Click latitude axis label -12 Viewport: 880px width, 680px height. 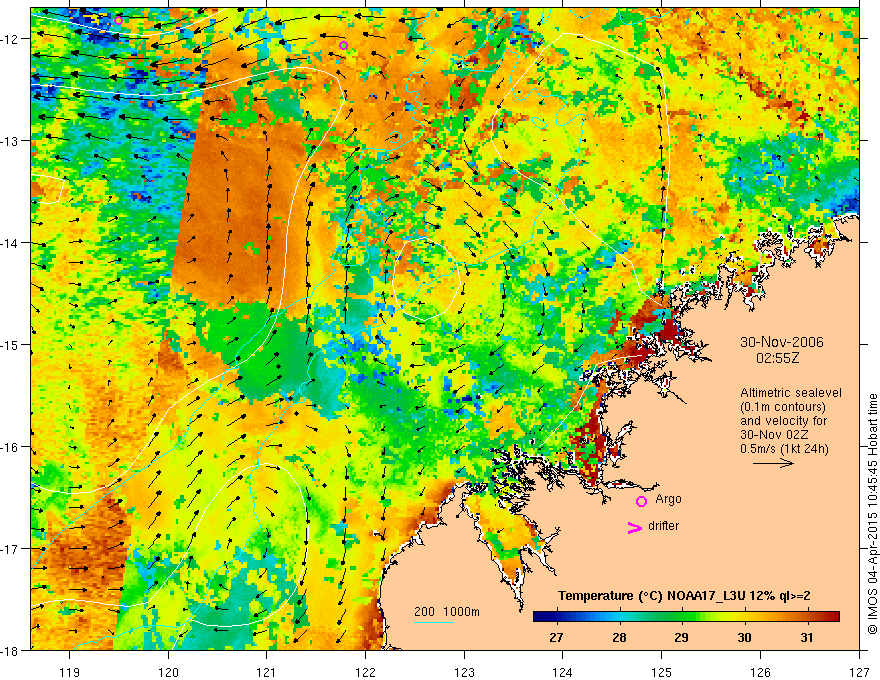(x=10, y=39)
